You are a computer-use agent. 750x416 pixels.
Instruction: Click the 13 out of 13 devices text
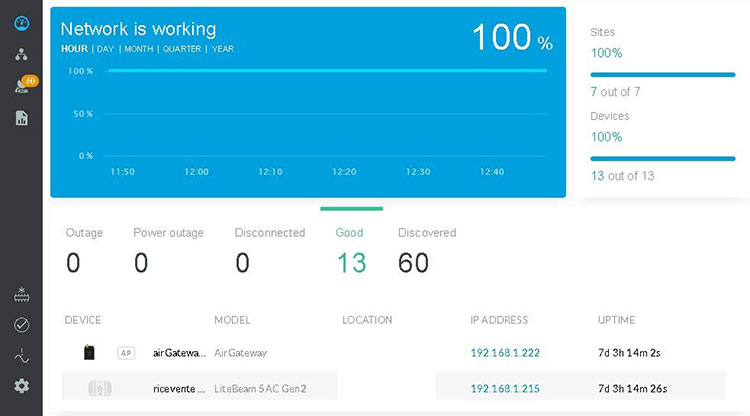622,176
